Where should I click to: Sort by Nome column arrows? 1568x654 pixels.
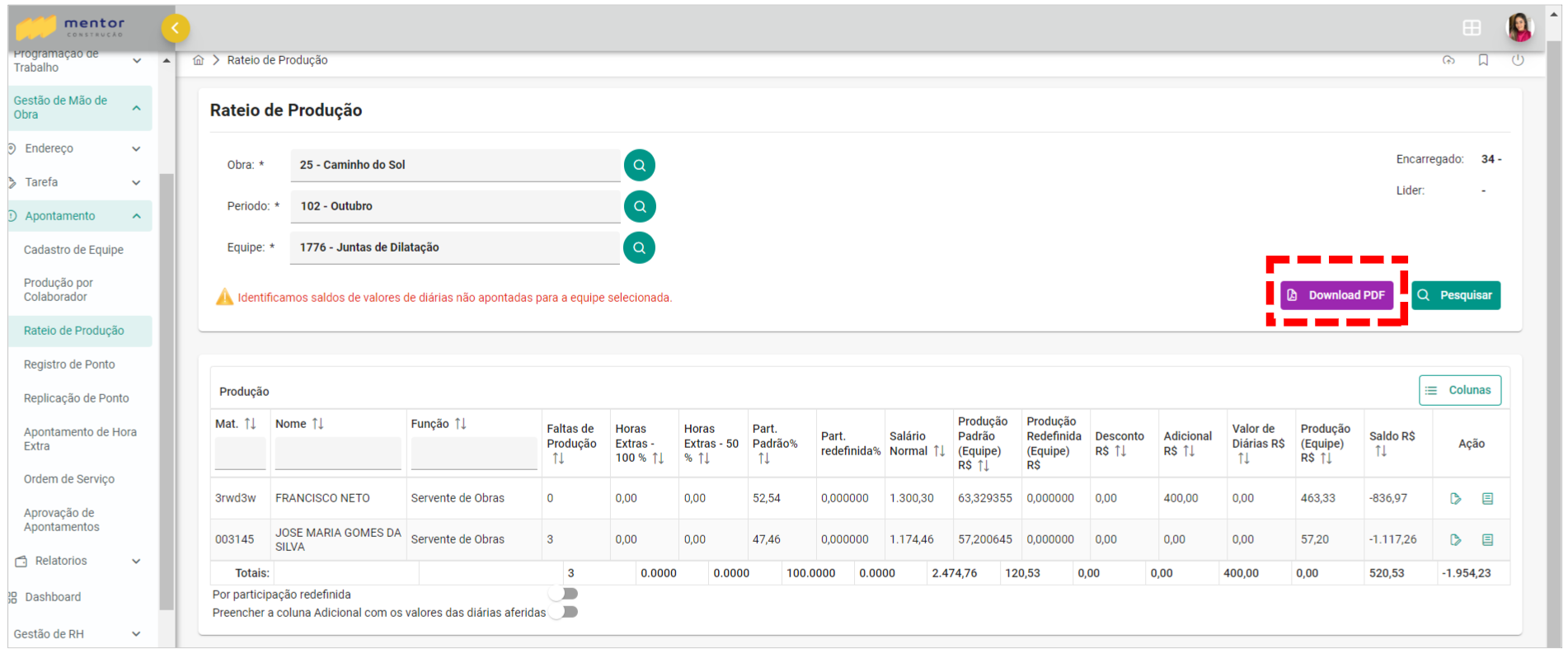click(x=317, y=423)
